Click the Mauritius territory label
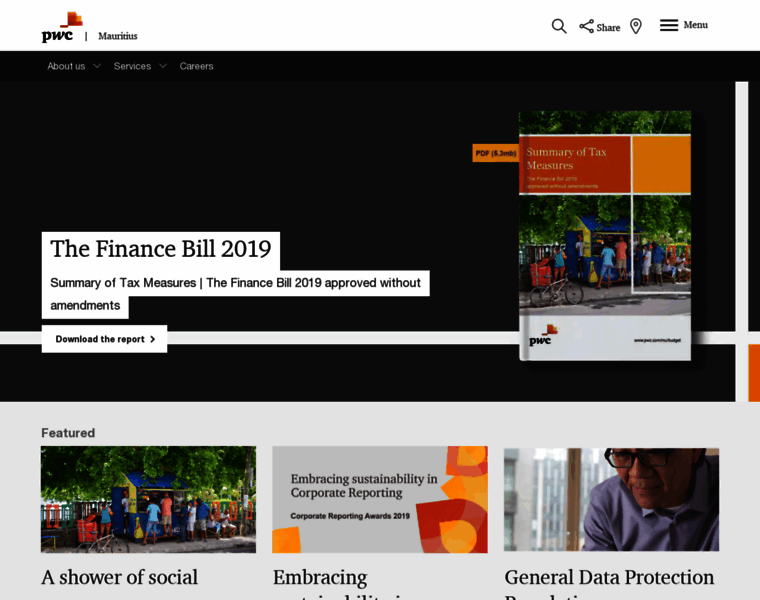Screen dimensions: 760x600 point(118,36)
